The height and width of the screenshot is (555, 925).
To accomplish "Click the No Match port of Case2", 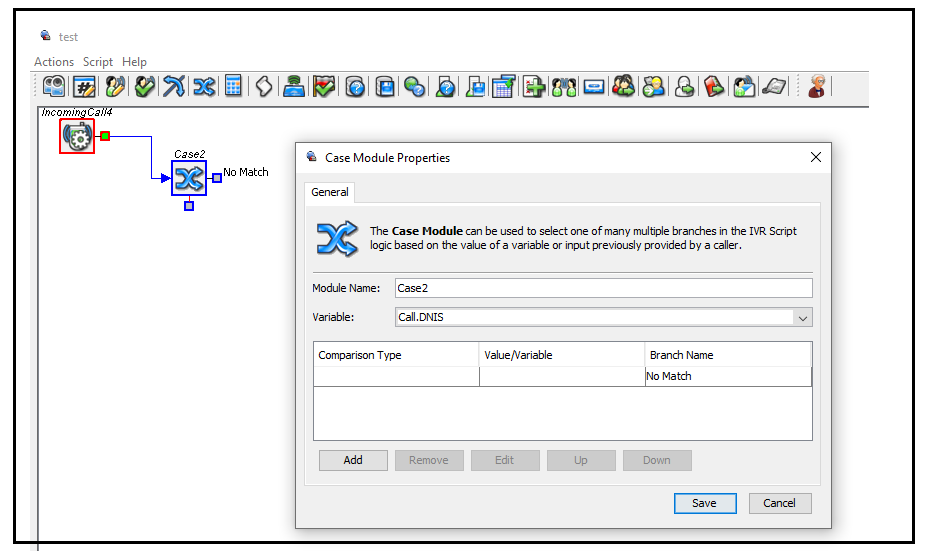I will [217, 178].
